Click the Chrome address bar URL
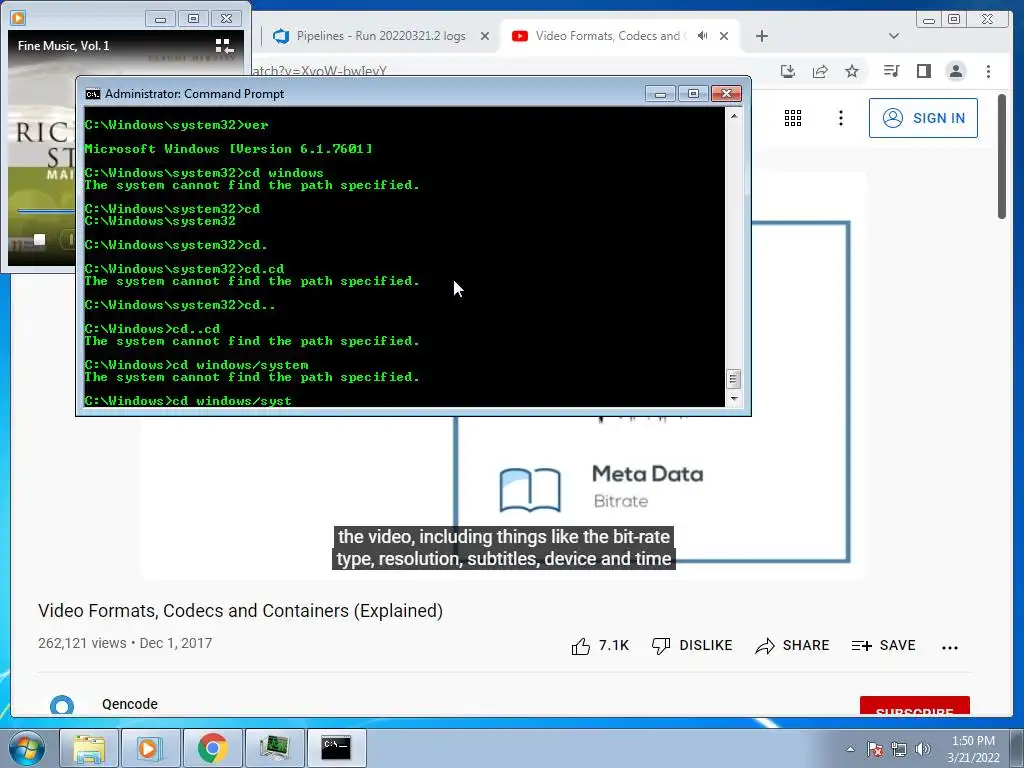 point(320,71)
